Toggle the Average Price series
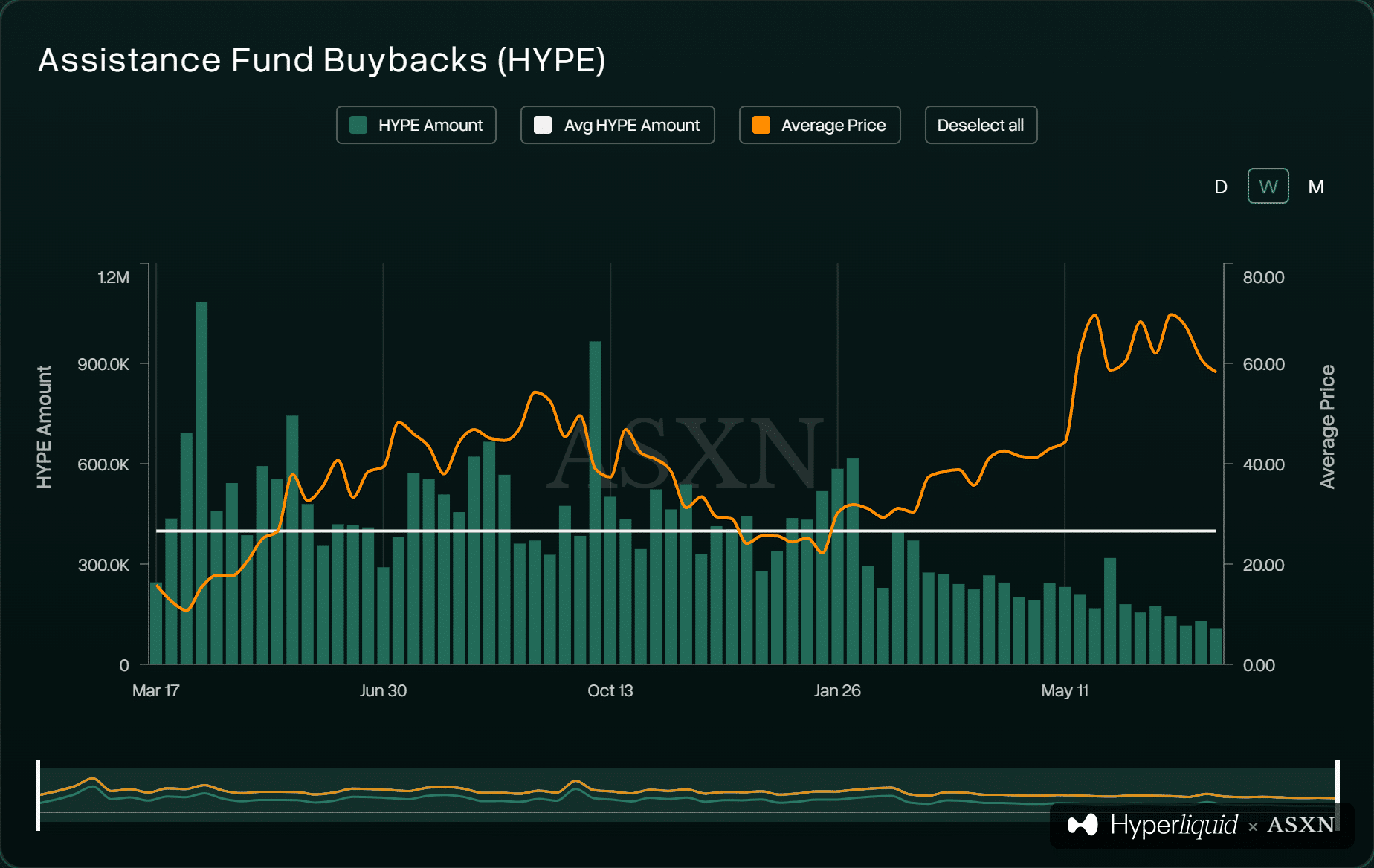Viewport: 1374px width, 868px height. click(819, 125)
